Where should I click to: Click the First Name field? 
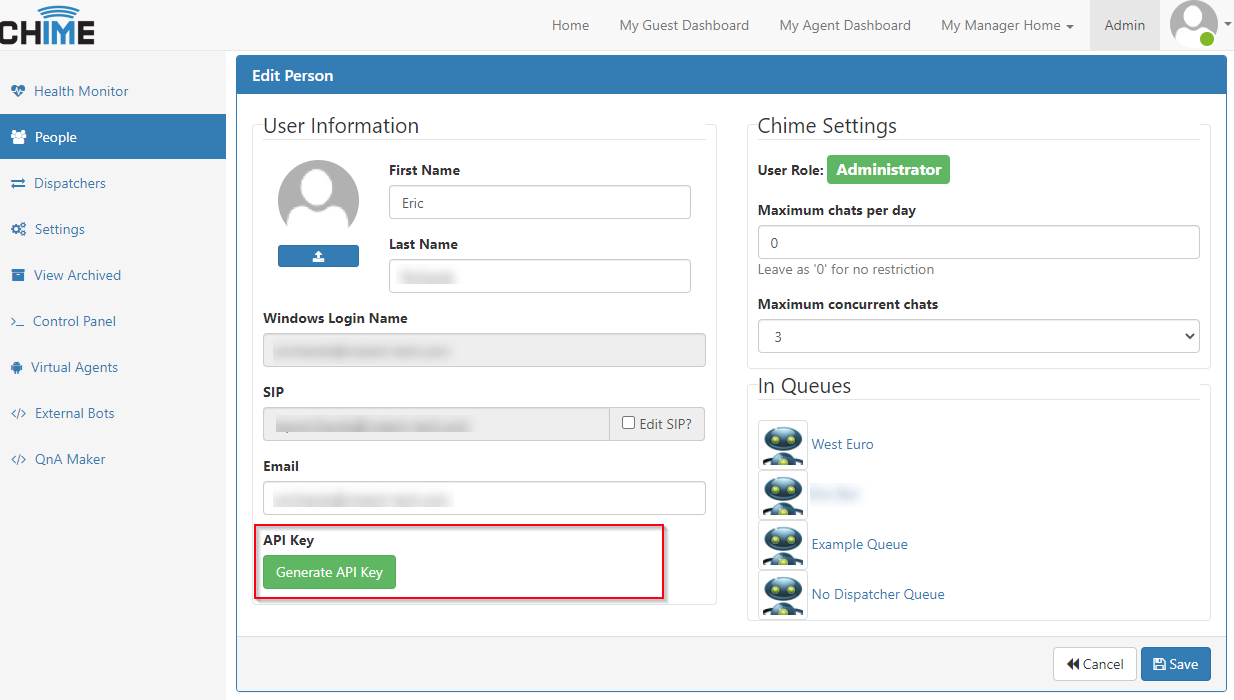pyautogui.click(x=539, y=202)
